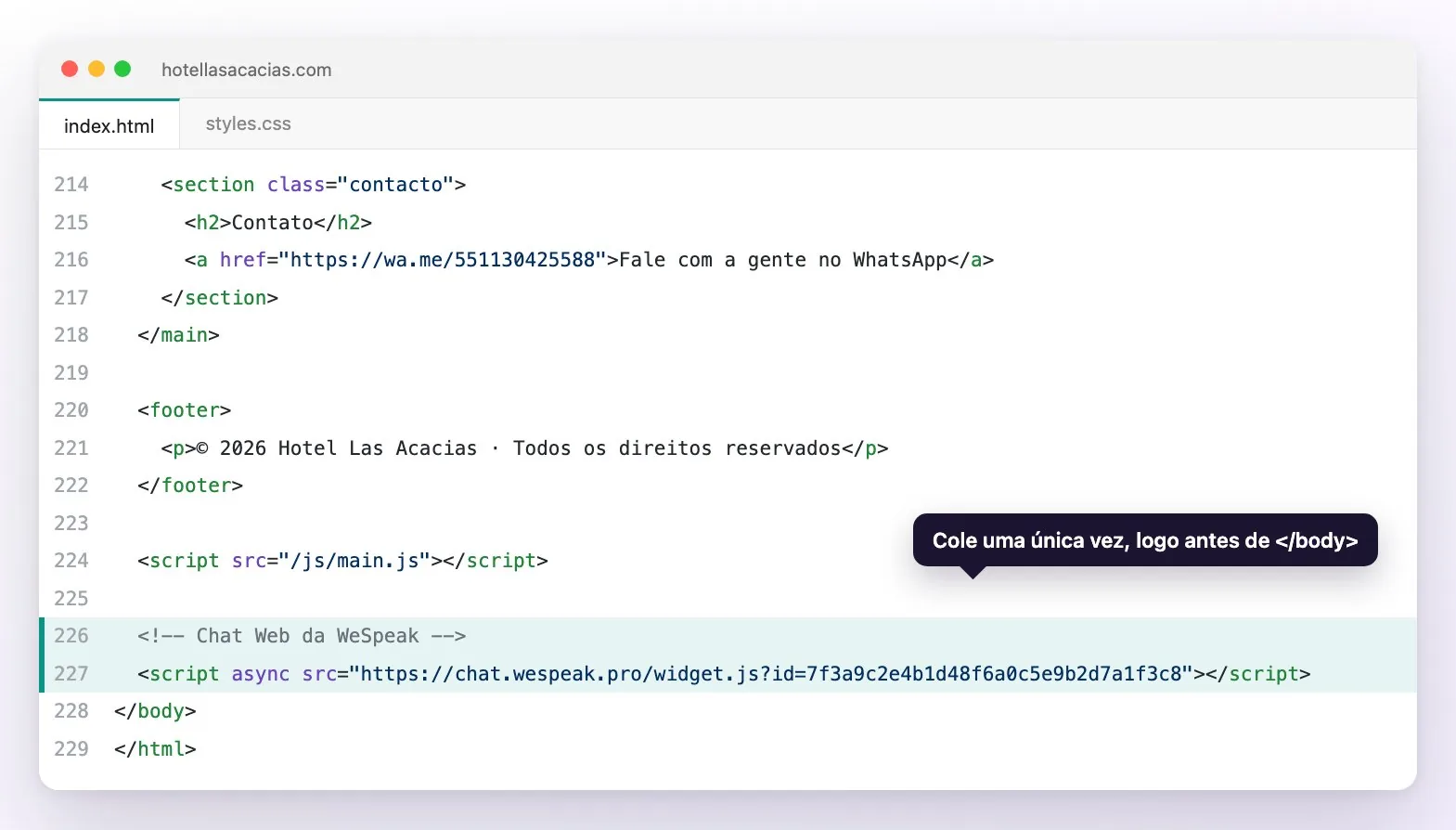The image size is (1456, 830).
Task: Click the closing </body> tag
Action: pyautogui.click(x=155, y=711)
